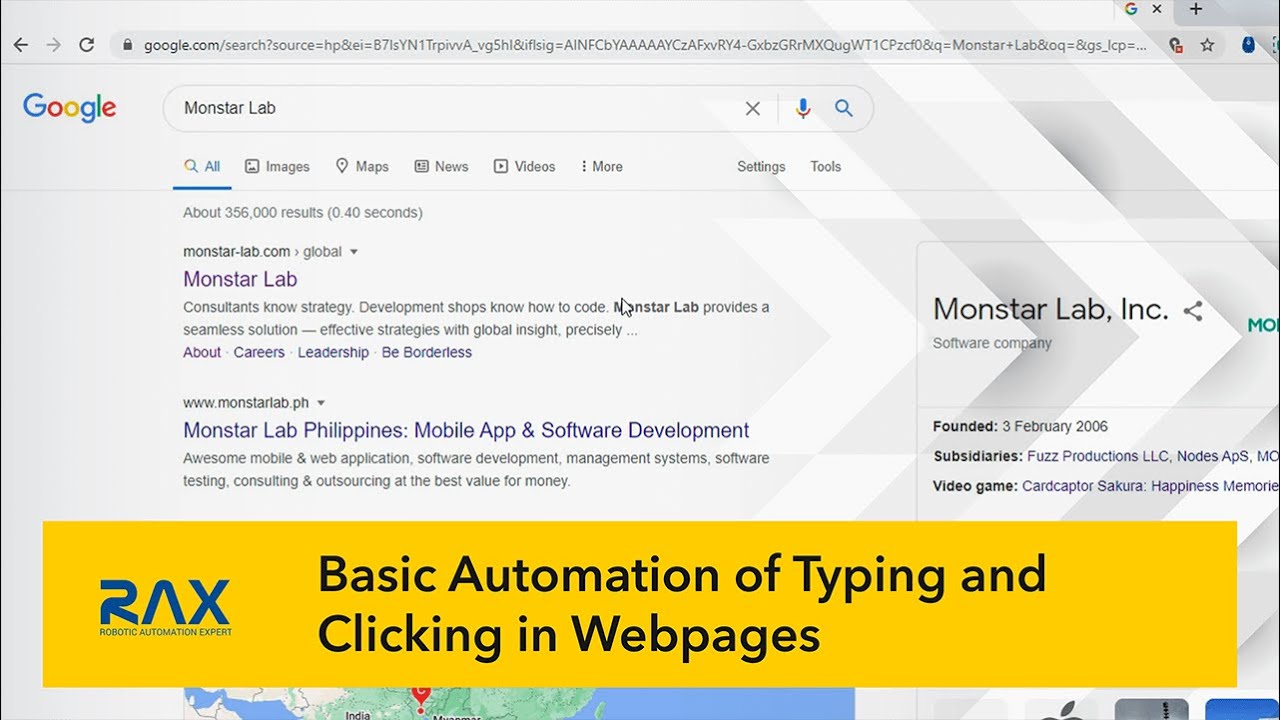Click the 'Monstar Lab, Inc.' panel heading
Viewport: 1280px width, 720px height.
[x=1051, y=309]
